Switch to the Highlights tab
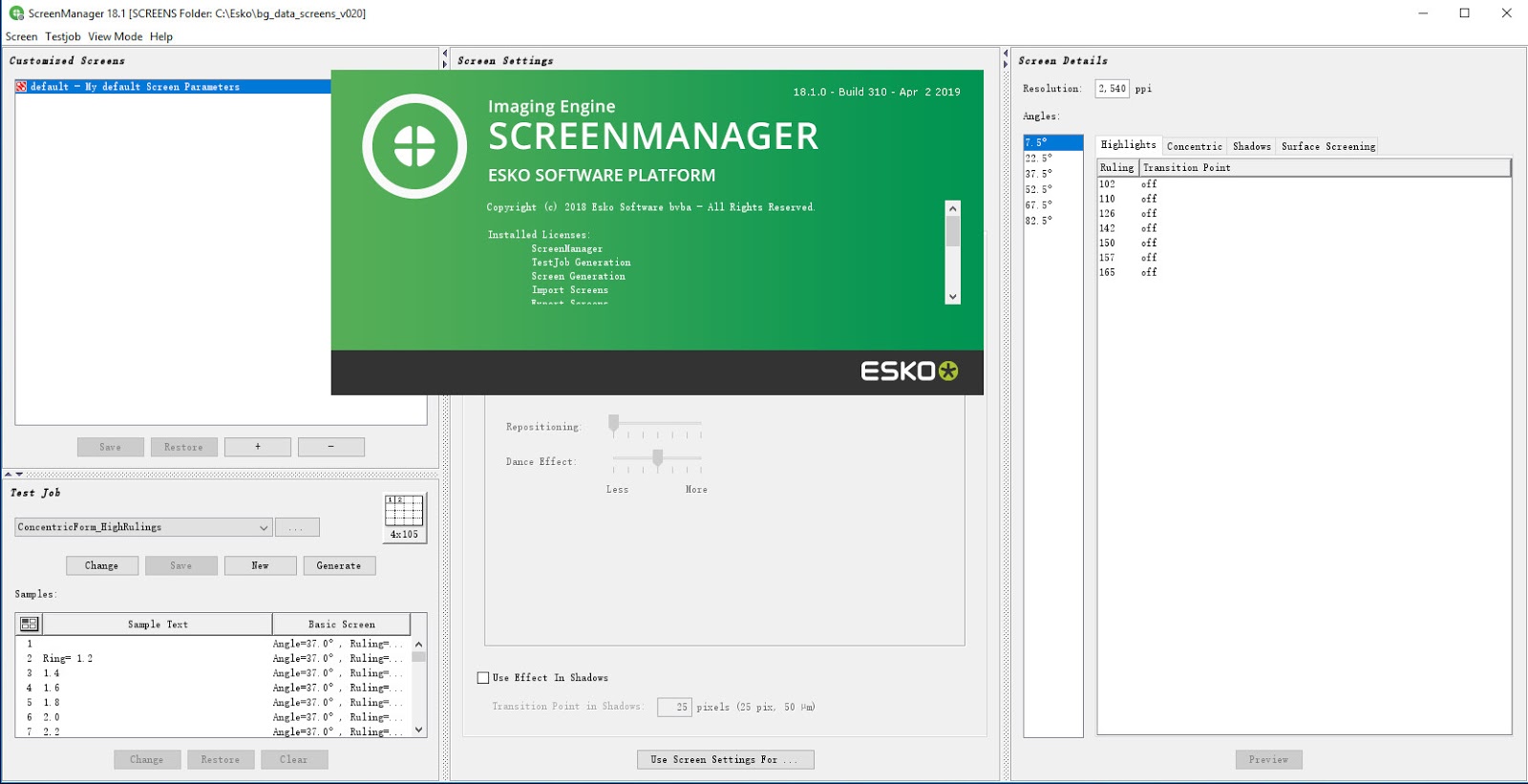 coord(1128,145)
